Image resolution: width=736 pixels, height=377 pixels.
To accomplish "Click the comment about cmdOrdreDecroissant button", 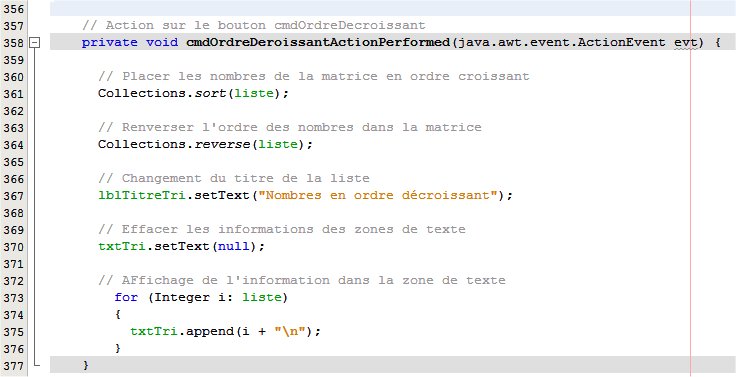I will point(253,25).
